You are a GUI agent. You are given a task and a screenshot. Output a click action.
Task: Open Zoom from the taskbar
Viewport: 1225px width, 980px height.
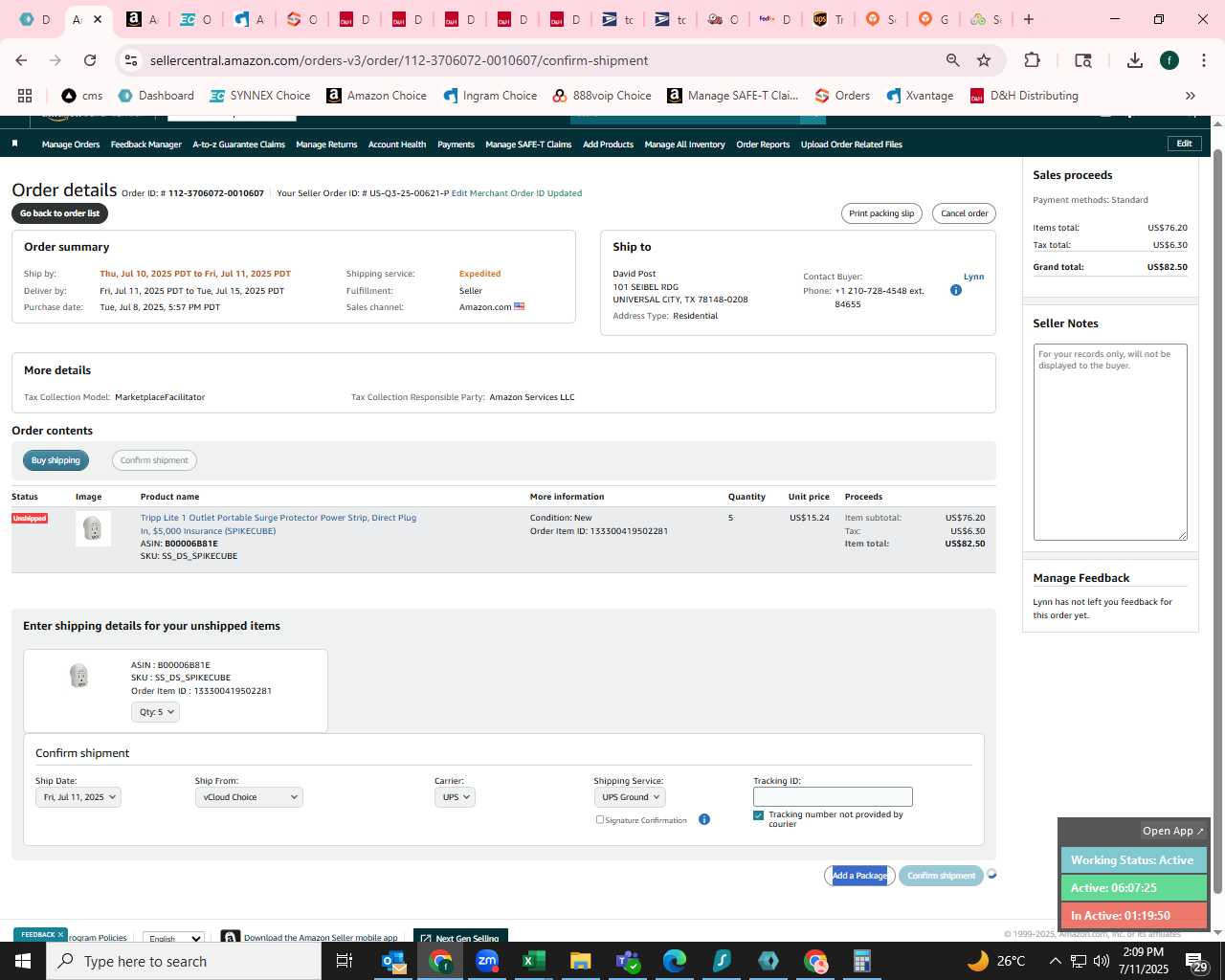487,961
